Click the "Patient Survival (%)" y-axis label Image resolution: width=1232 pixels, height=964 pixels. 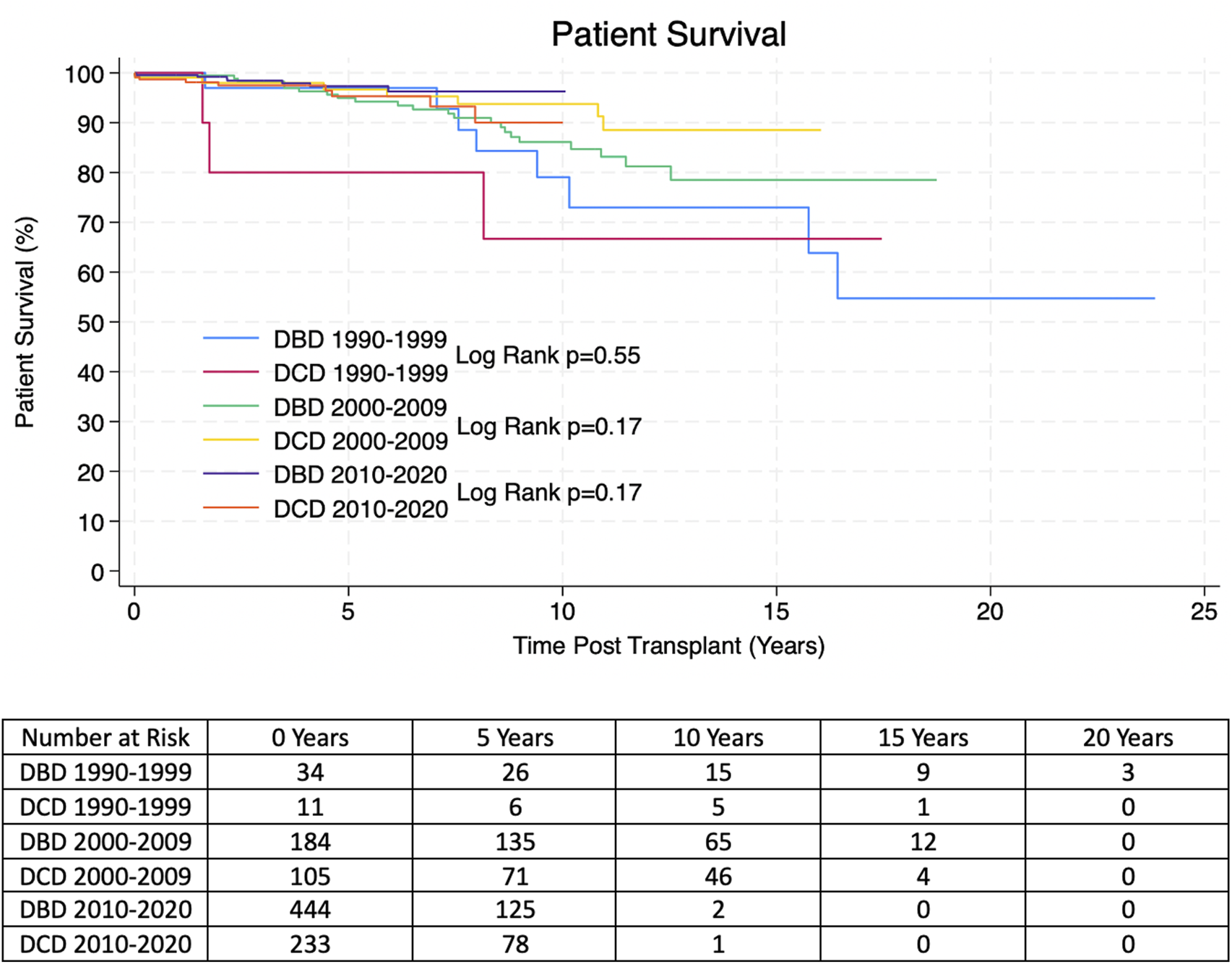tap(25, 322)
